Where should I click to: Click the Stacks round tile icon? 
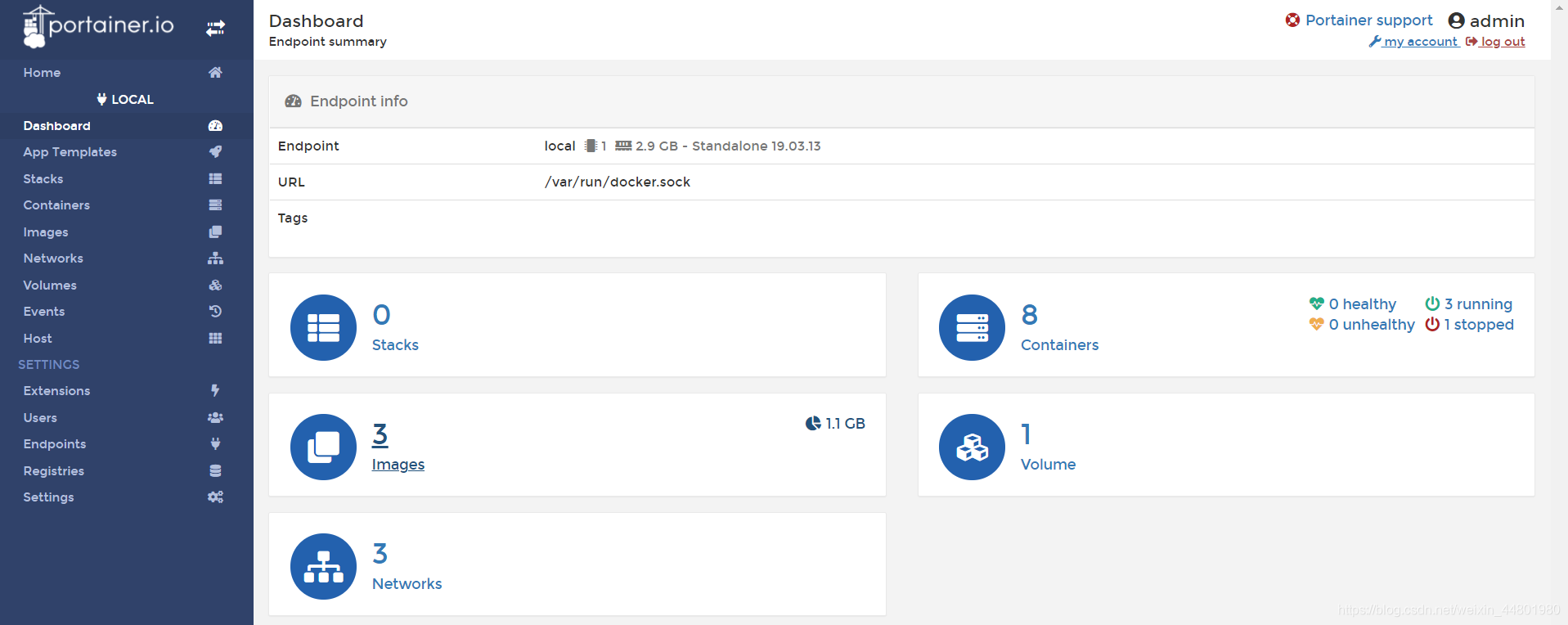pos(323,327)
